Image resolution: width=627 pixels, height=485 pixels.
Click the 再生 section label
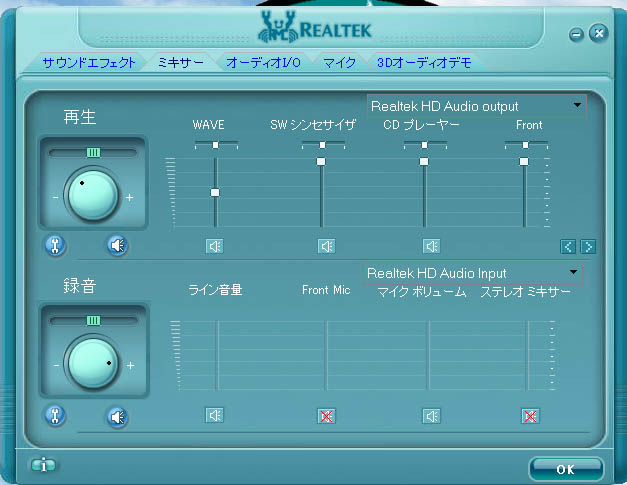click(80, 117)
